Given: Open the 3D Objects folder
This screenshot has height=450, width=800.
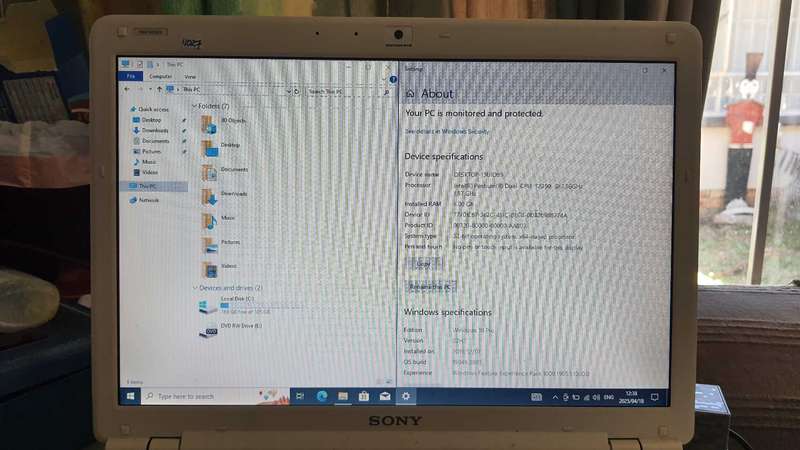Looking at the screenshot, I should coord(223,123).
